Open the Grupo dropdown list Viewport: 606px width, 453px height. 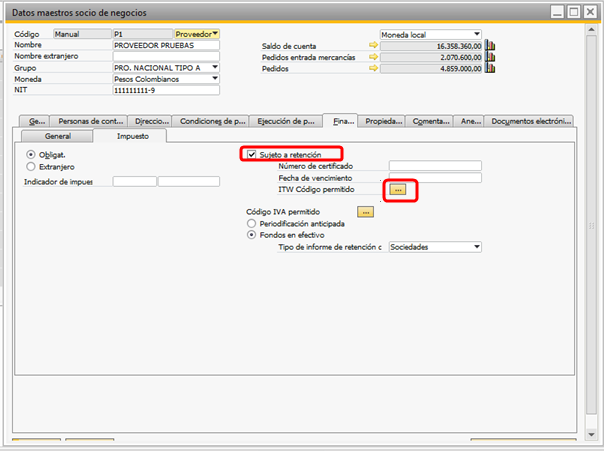click(215, 68)
